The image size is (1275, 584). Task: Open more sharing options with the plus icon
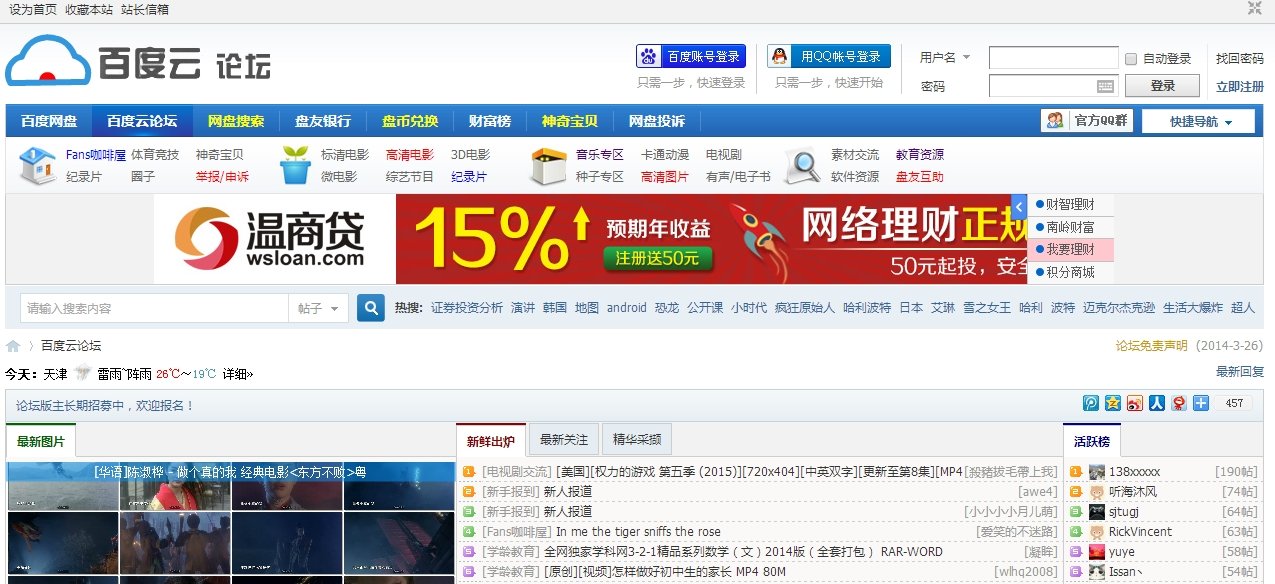click(1200, 403)
